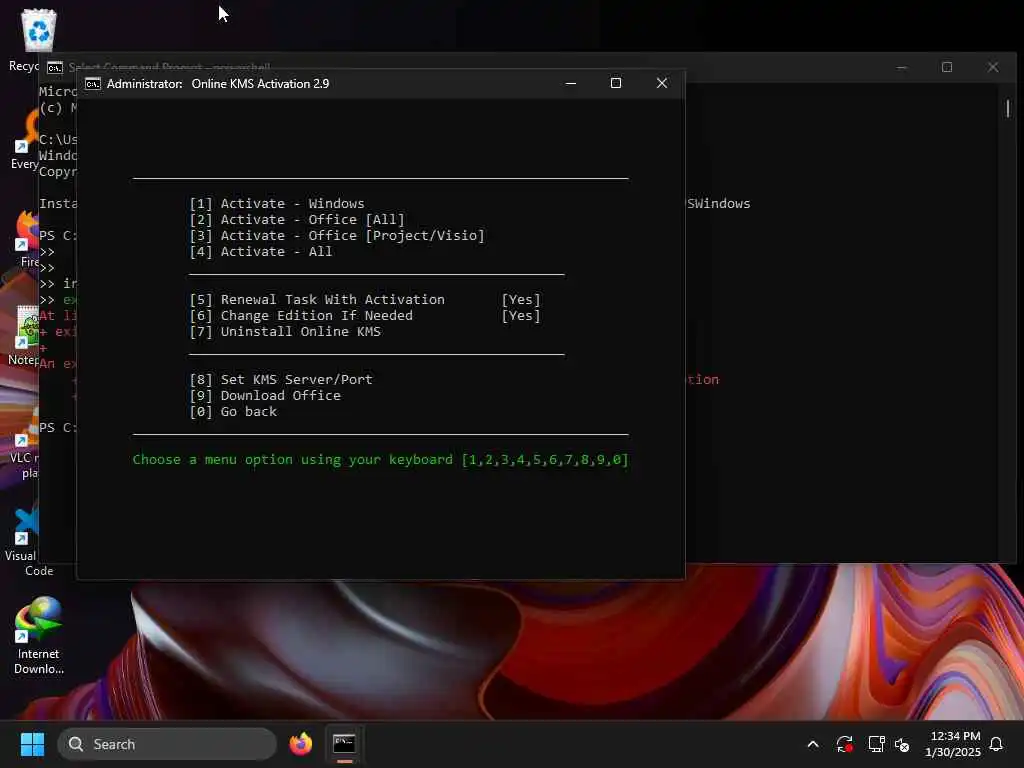Click the taskbar Search box
The width and height of the screenshot is (1024, 768).
167,744
